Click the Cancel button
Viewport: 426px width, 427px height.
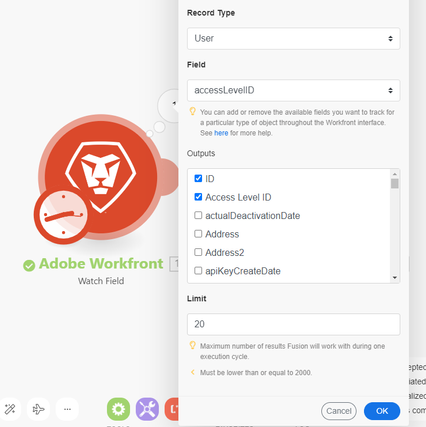(339, 411)
